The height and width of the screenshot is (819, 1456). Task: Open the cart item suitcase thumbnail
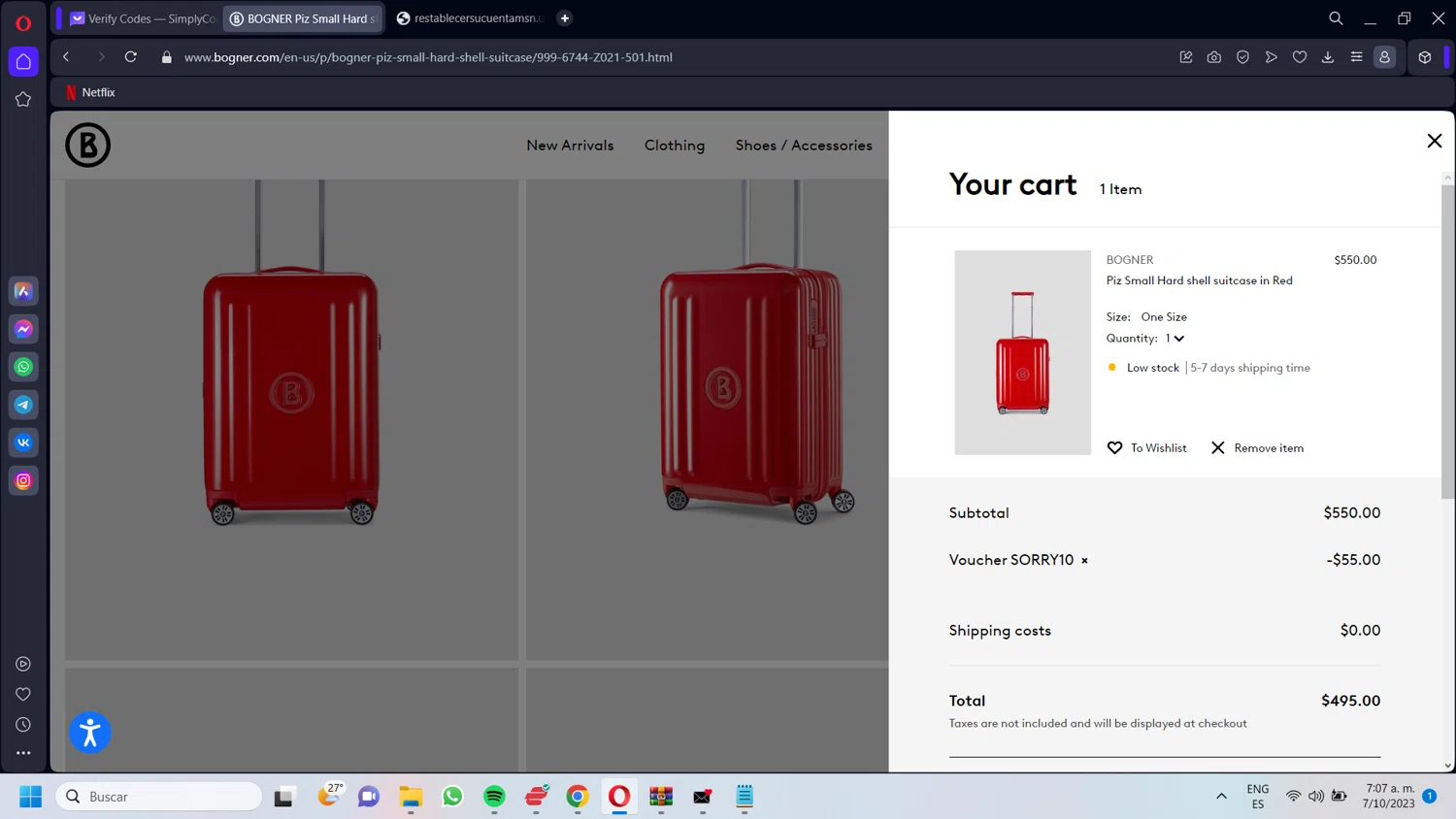[x=1022, y=352]
